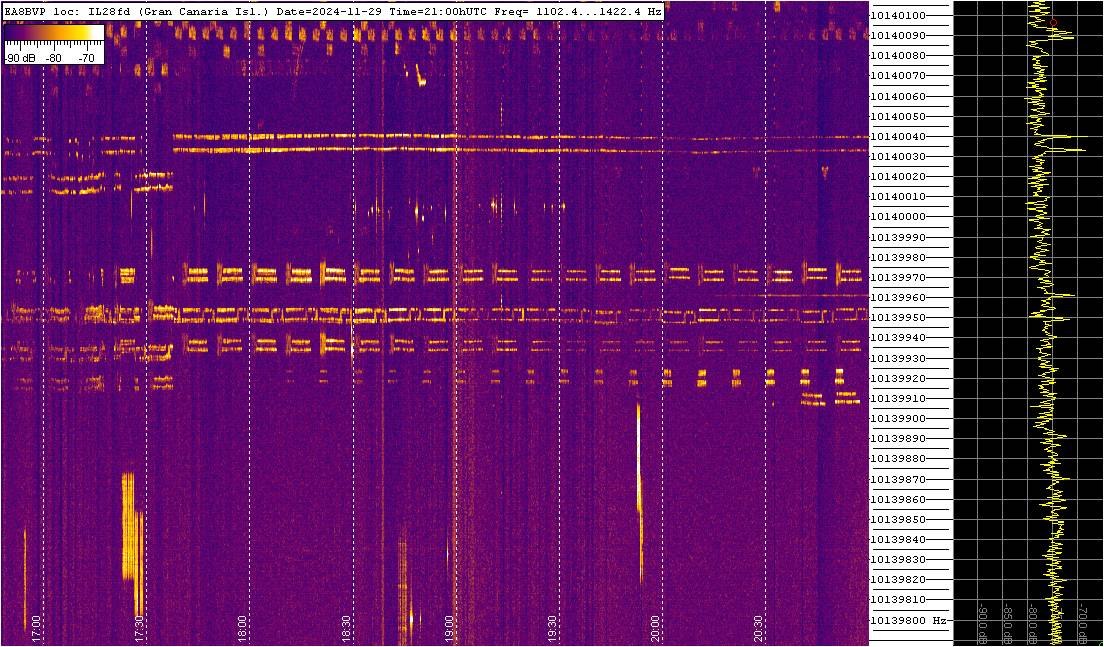1104x647 pixels.
Task: Select frequency label 10140080
Action: pyautogui.click(x=898, y=56)
